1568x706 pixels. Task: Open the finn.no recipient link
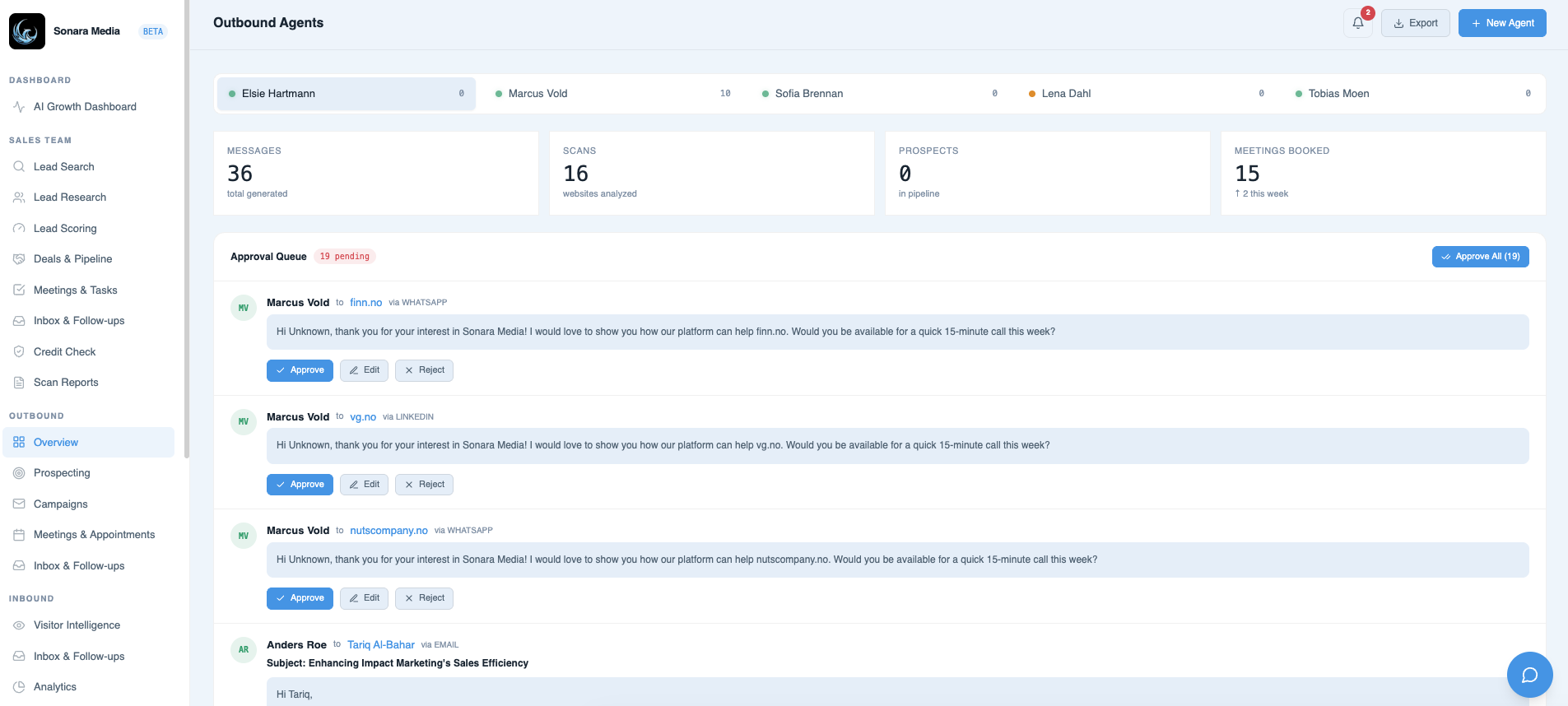coord(366,303)
